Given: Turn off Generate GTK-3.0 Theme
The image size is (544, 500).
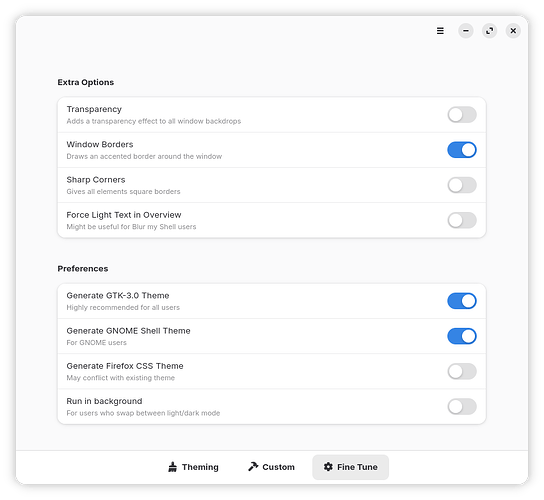Looking at the screenshot, I should pos(462,301).
